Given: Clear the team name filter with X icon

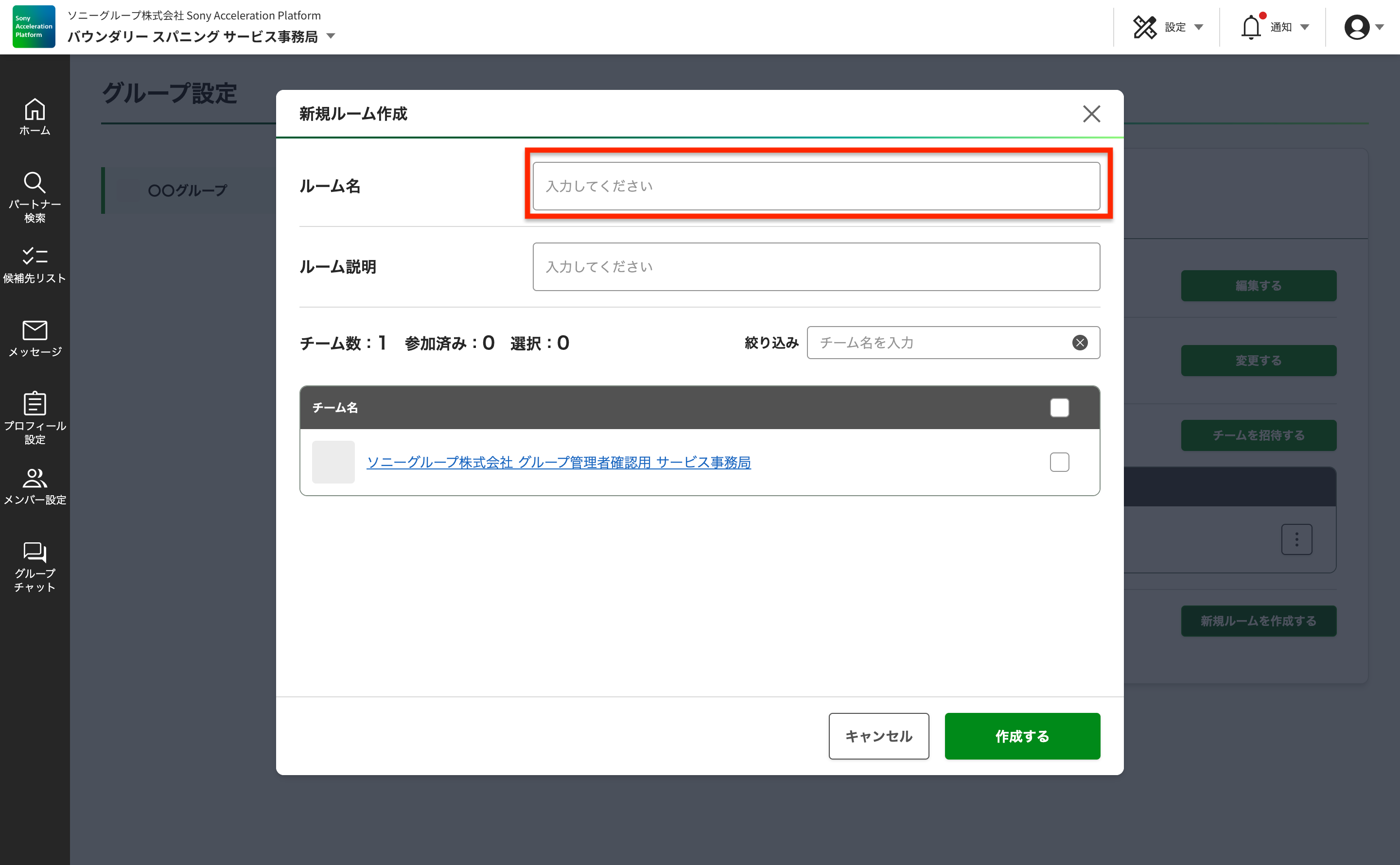Looking at the screenshot, I should click(x=1080, y=343).
